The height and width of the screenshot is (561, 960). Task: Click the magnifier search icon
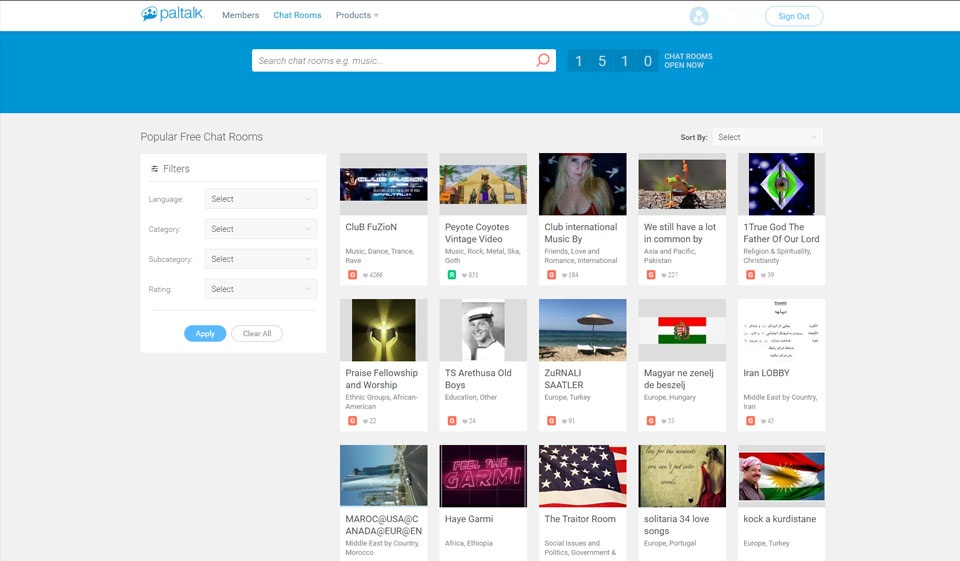pos(543,61)
